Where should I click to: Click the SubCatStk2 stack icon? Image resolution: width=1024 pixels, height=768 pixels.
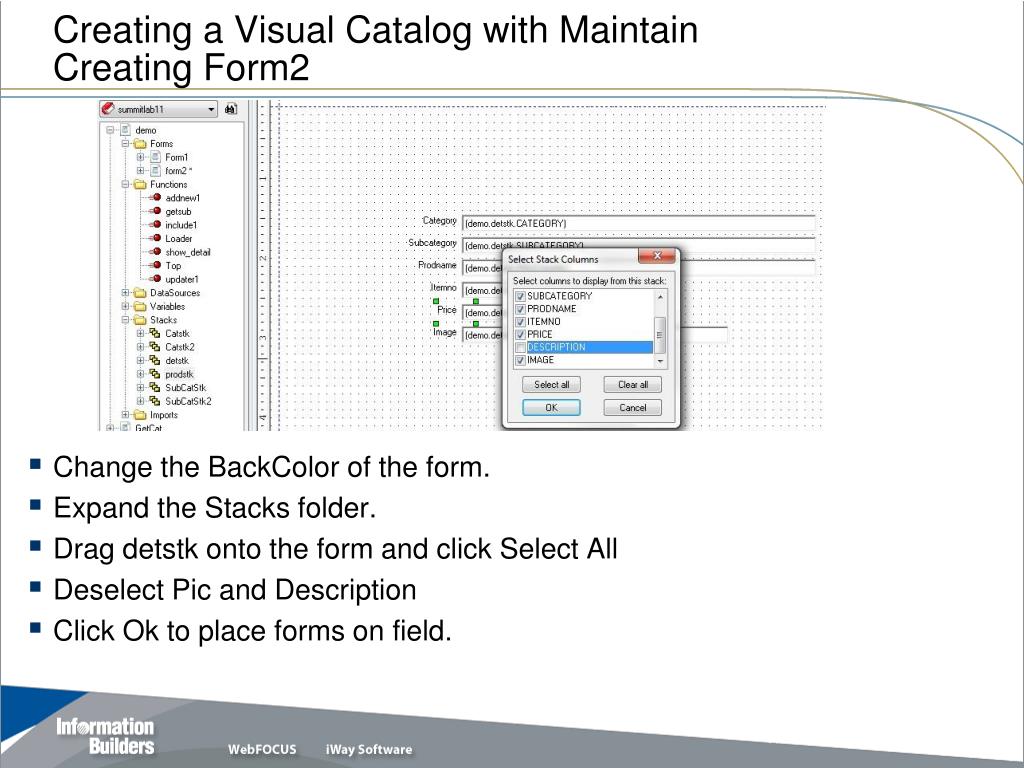click(155, 401)
